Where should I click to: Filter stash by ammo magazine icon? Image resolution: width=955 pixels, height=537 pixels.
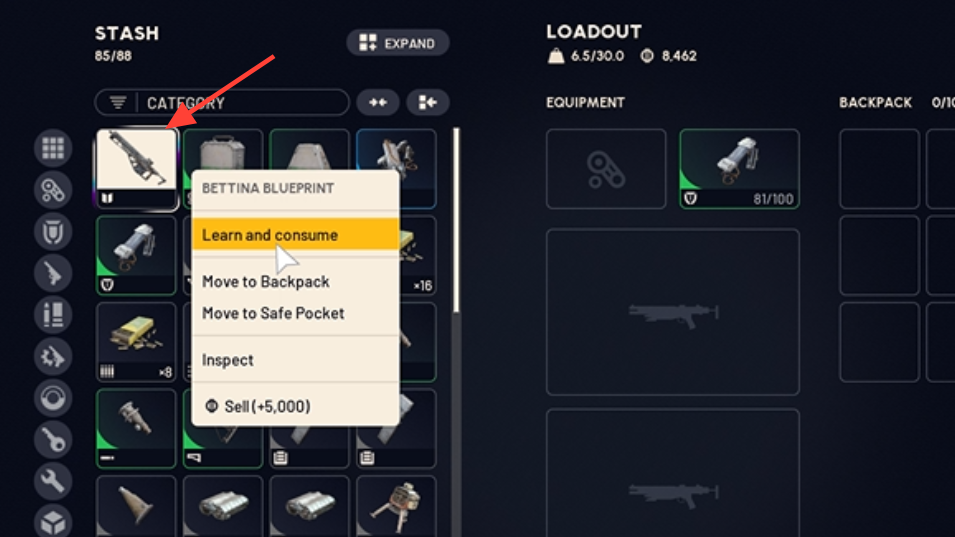[53, 315]
